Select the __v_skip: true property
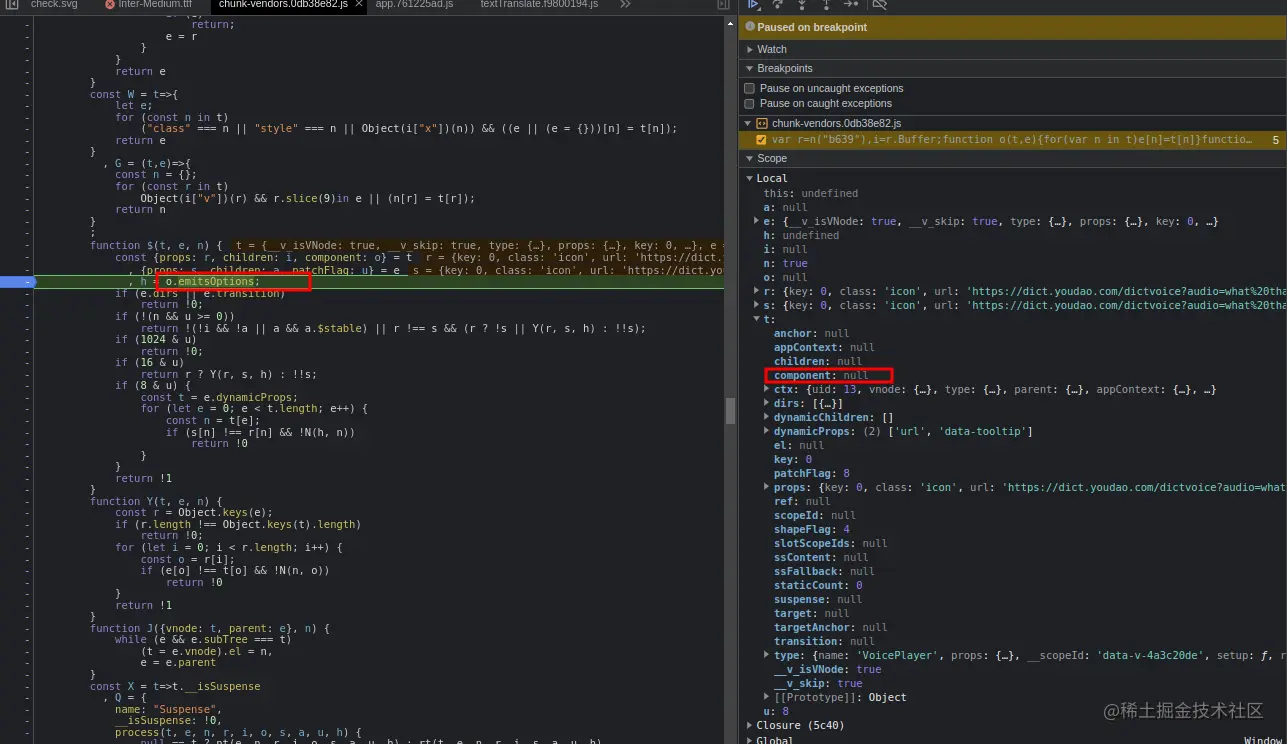The height and width of the screenshot is (744, 1287). pos(817,683)
